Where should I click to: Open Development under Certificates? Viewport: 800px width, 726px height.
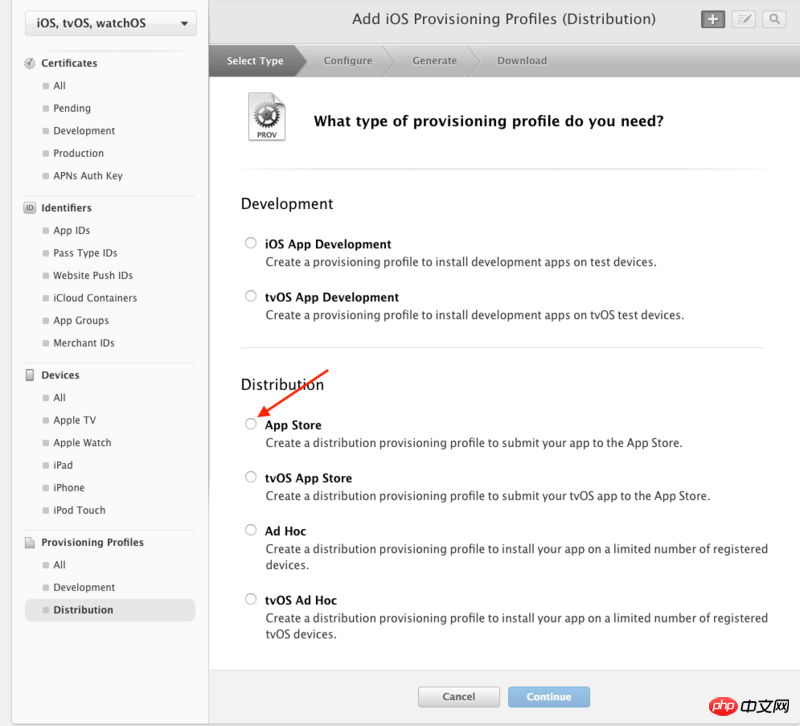84,131
